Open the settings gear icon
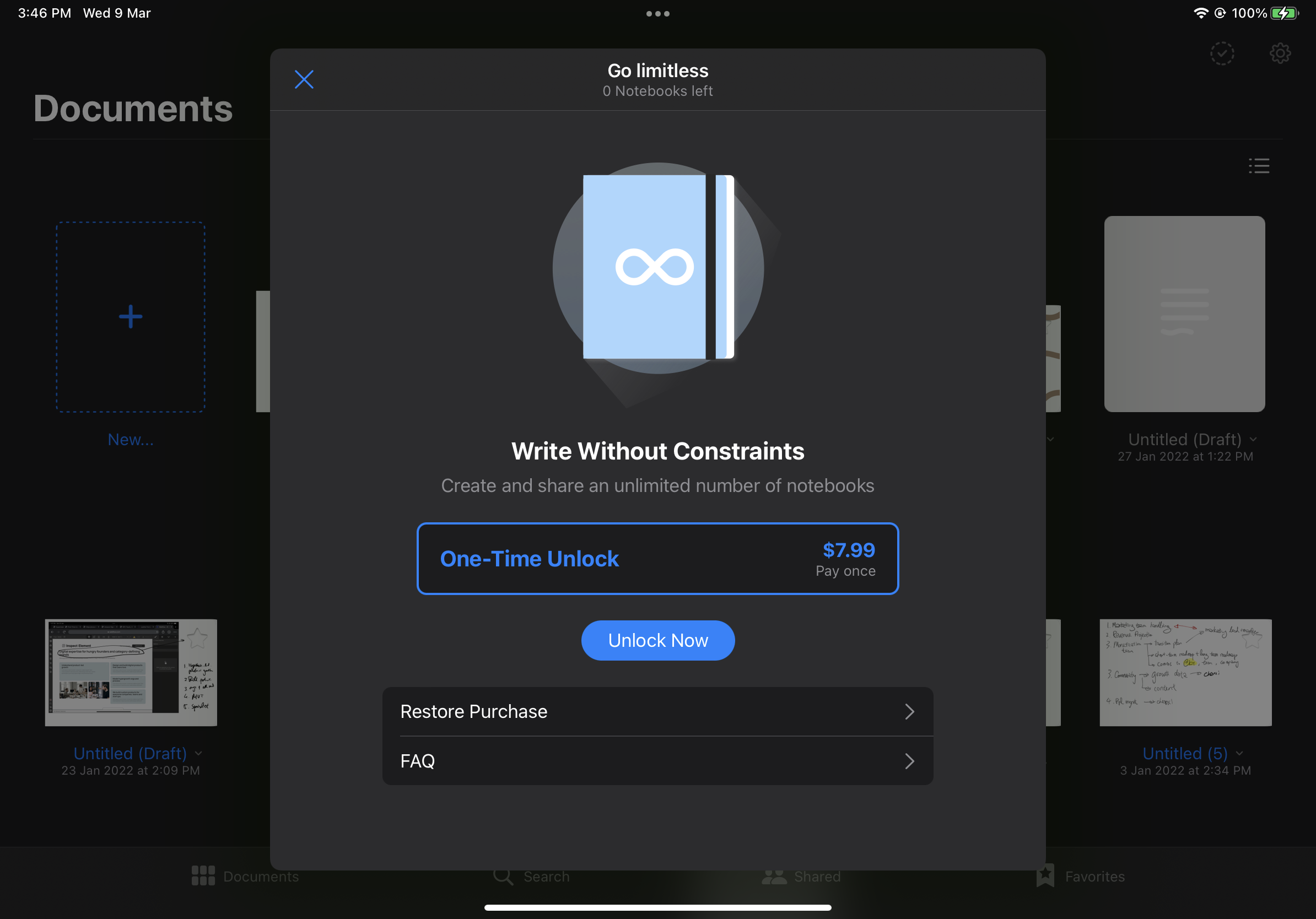 pos(1280,53)
